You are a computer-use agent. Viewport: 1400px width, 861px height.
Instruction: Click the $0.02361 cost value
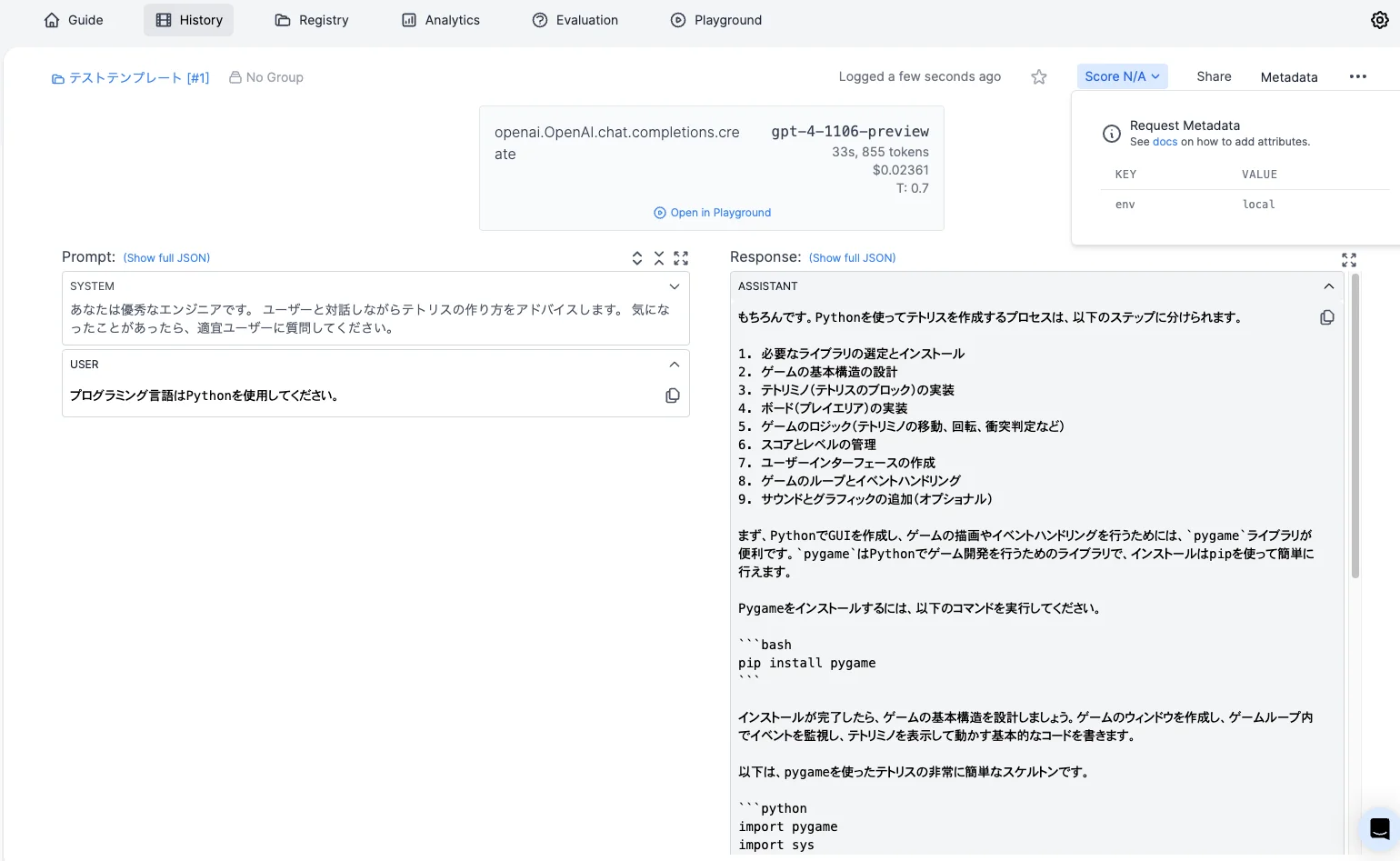click(x=901, y=170)
